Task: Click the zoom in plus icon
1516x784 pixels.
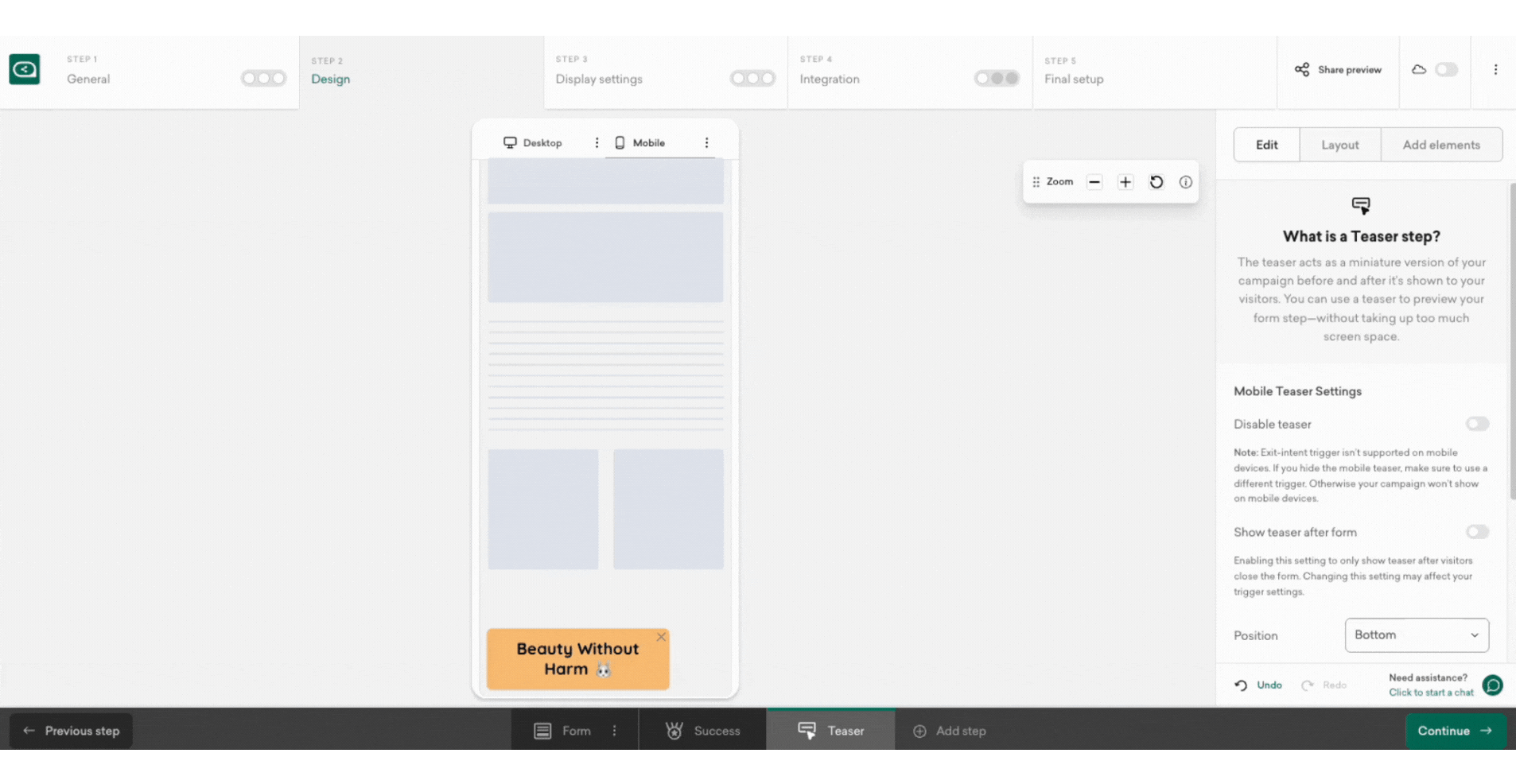Action: [x=1125, y=182]
